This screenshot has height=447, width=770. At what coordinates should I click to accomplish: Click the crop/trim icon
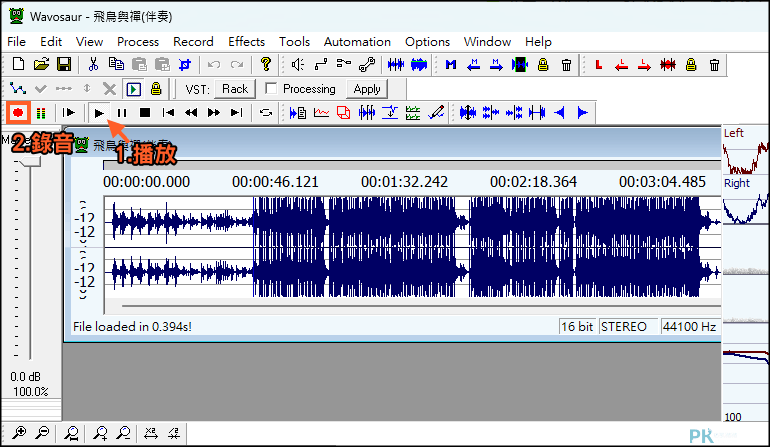click(x=185, y=64)
